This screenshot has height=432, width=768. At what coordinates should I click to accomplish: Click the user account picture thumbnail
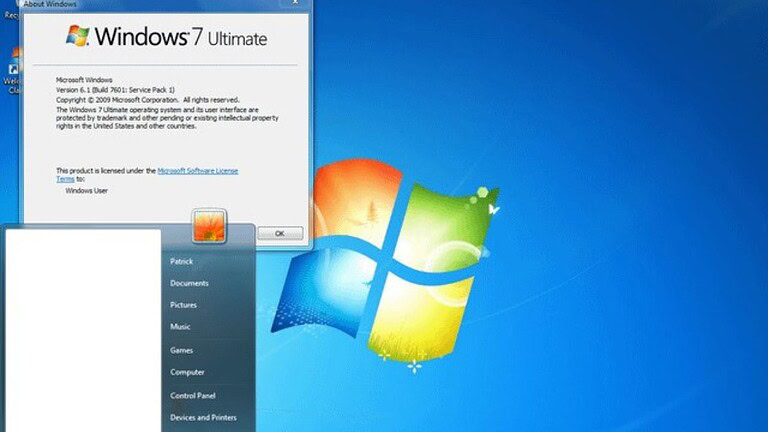pos(209,226)
